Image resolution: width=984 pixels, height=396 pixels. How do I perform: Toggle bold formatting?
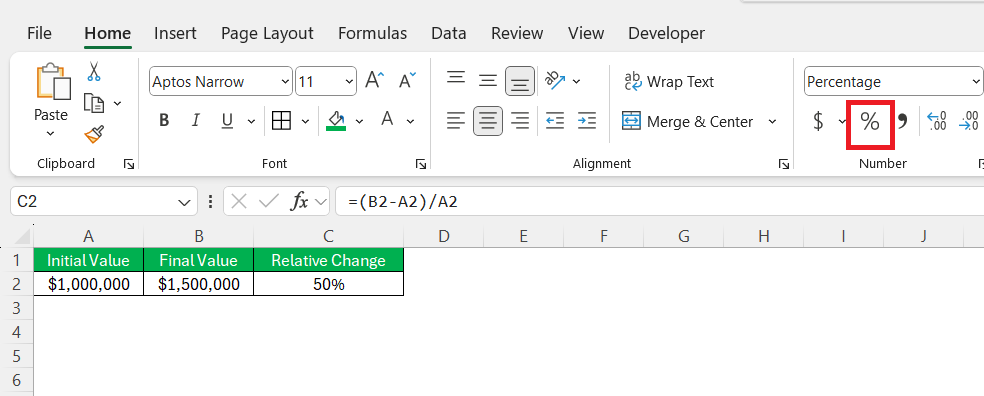point(164,120)
